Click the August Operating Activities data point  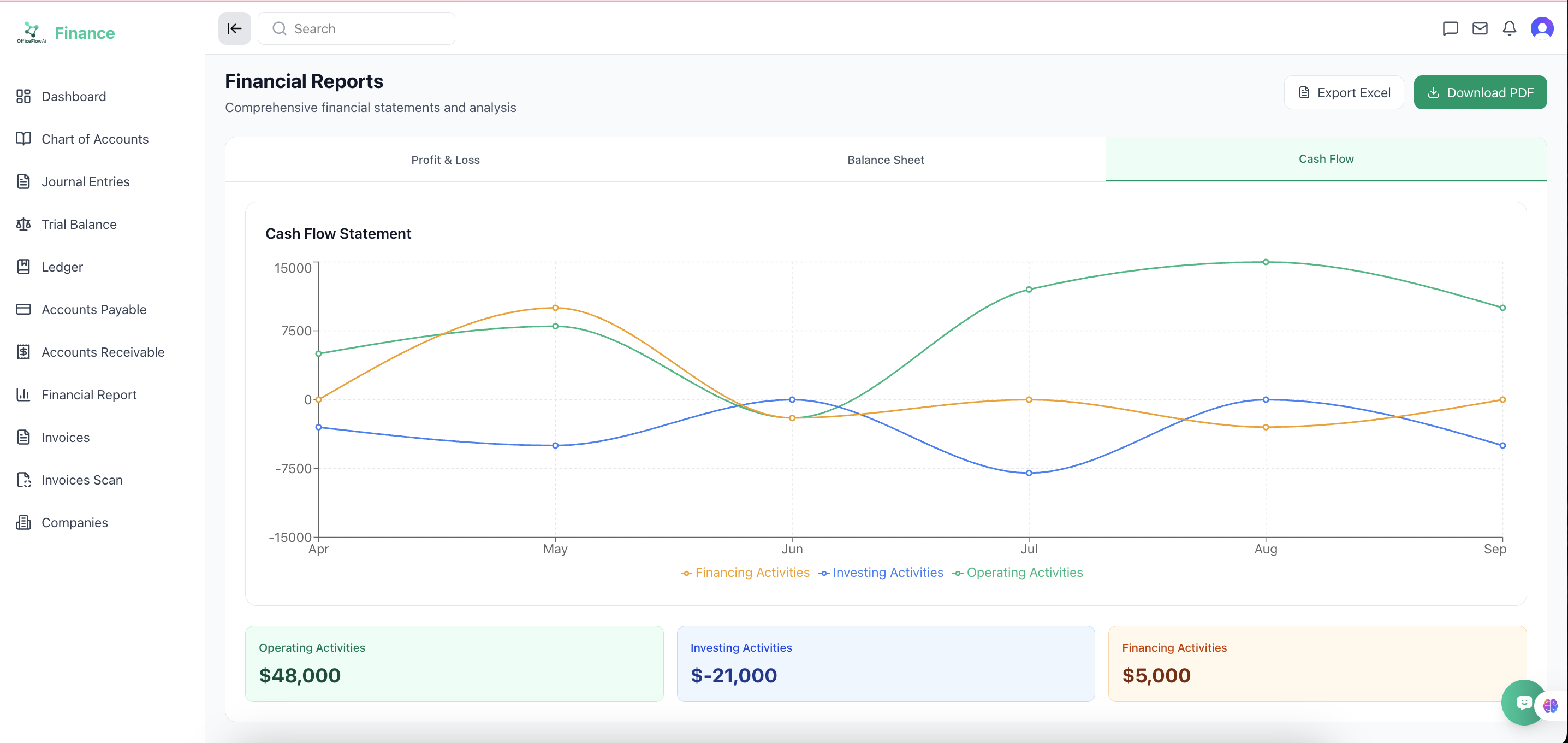pos(1266,262)
